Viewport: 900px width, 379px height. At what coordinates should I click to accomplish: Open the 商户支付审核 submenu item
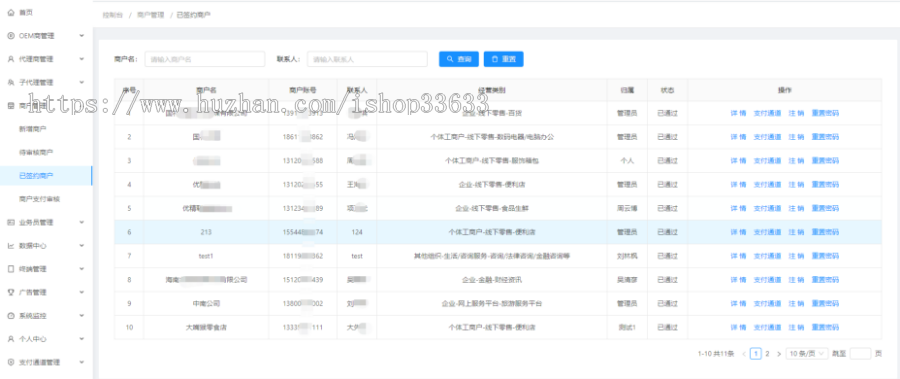[39, 199]
